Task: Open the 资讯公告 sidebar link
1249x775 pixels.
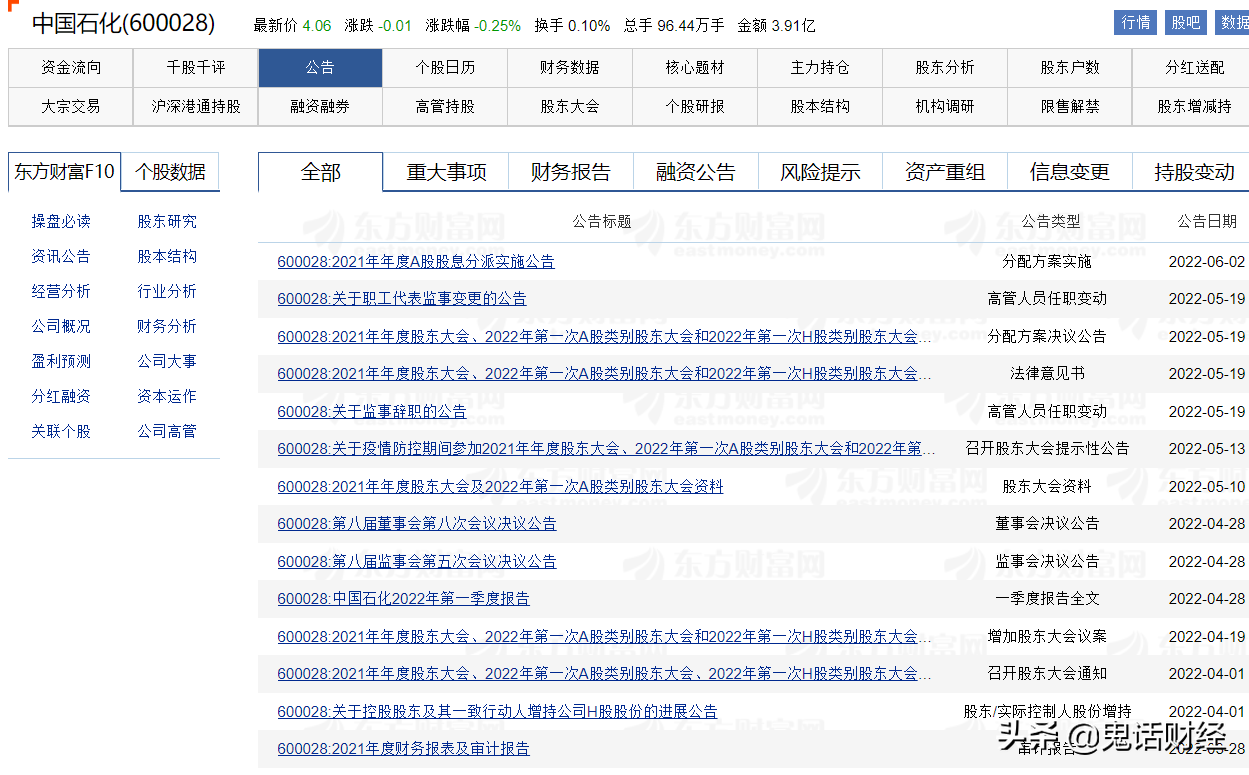Action: tap(61, 256)
